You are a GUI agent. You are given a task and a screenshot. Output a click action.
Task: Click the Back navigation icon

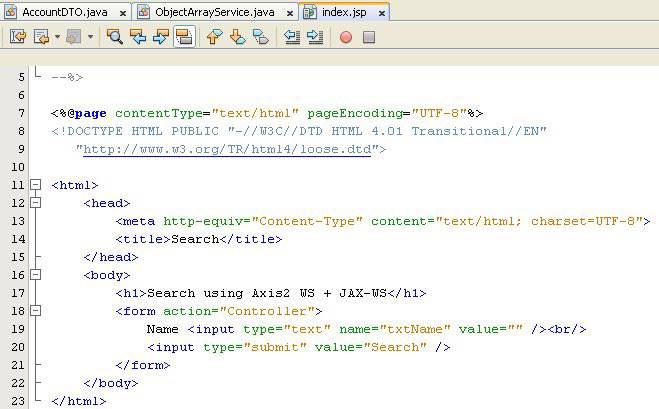(41, 37)
